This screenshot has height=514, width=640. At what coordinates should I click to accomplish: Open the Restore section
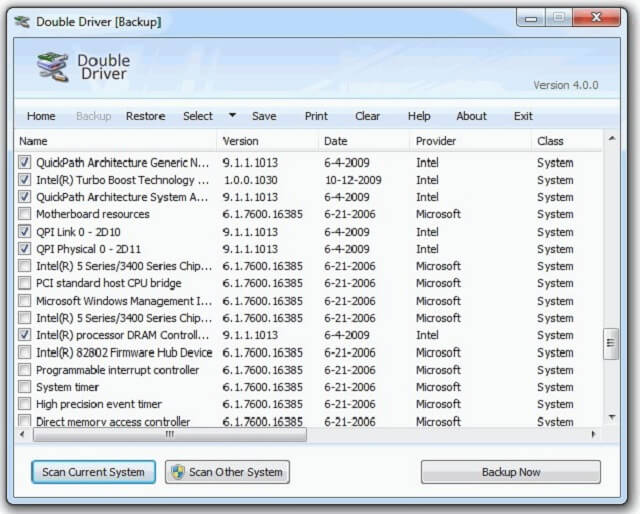click(x=145, y=116)
